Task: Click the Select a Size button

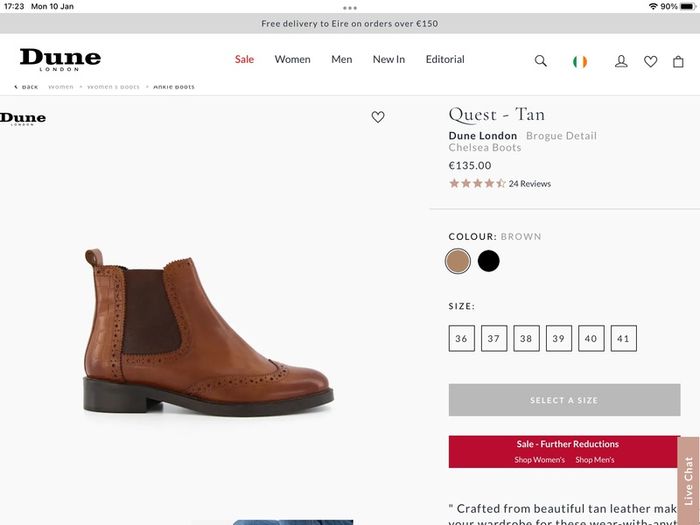Action: (564, 400)
